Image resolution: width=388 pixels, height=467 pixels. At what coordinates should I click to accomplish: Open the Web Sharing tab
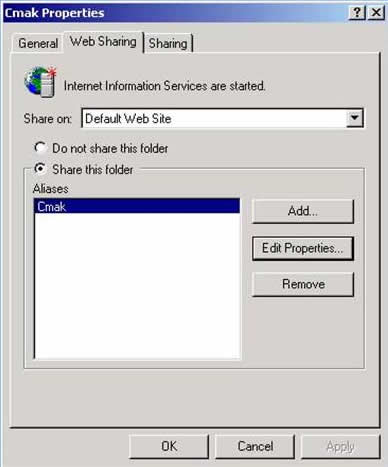(103, 42)
